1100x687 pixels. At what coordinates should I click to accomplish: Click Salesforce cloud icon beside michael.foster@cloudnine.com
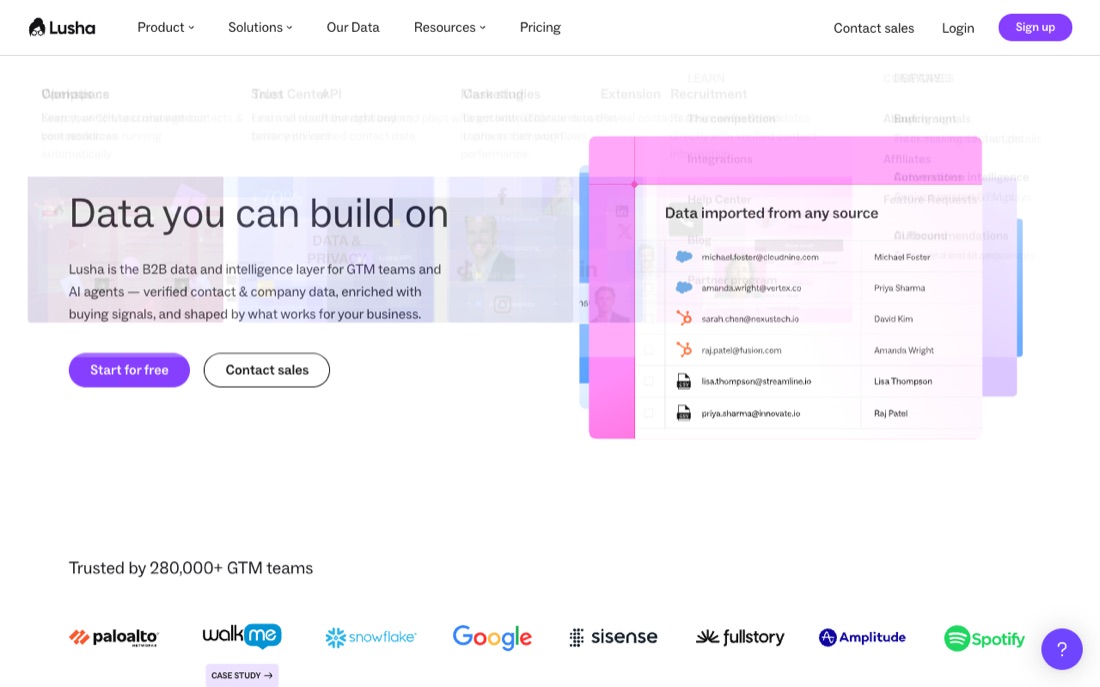pyautogui.click(x=683, y=257)
